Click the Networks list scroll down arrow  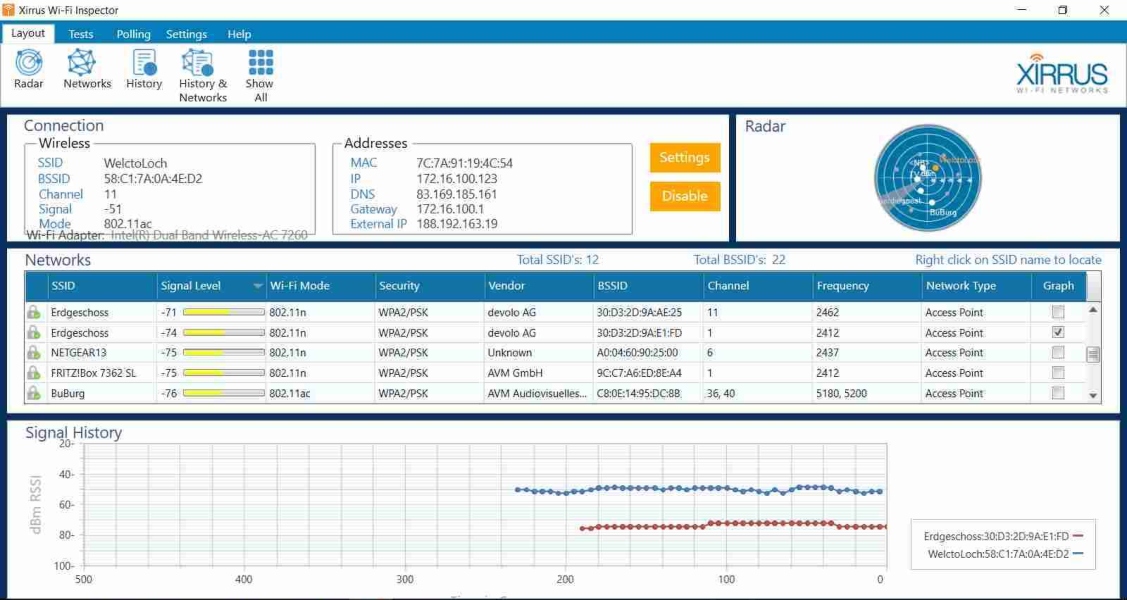pos(1093,395)
